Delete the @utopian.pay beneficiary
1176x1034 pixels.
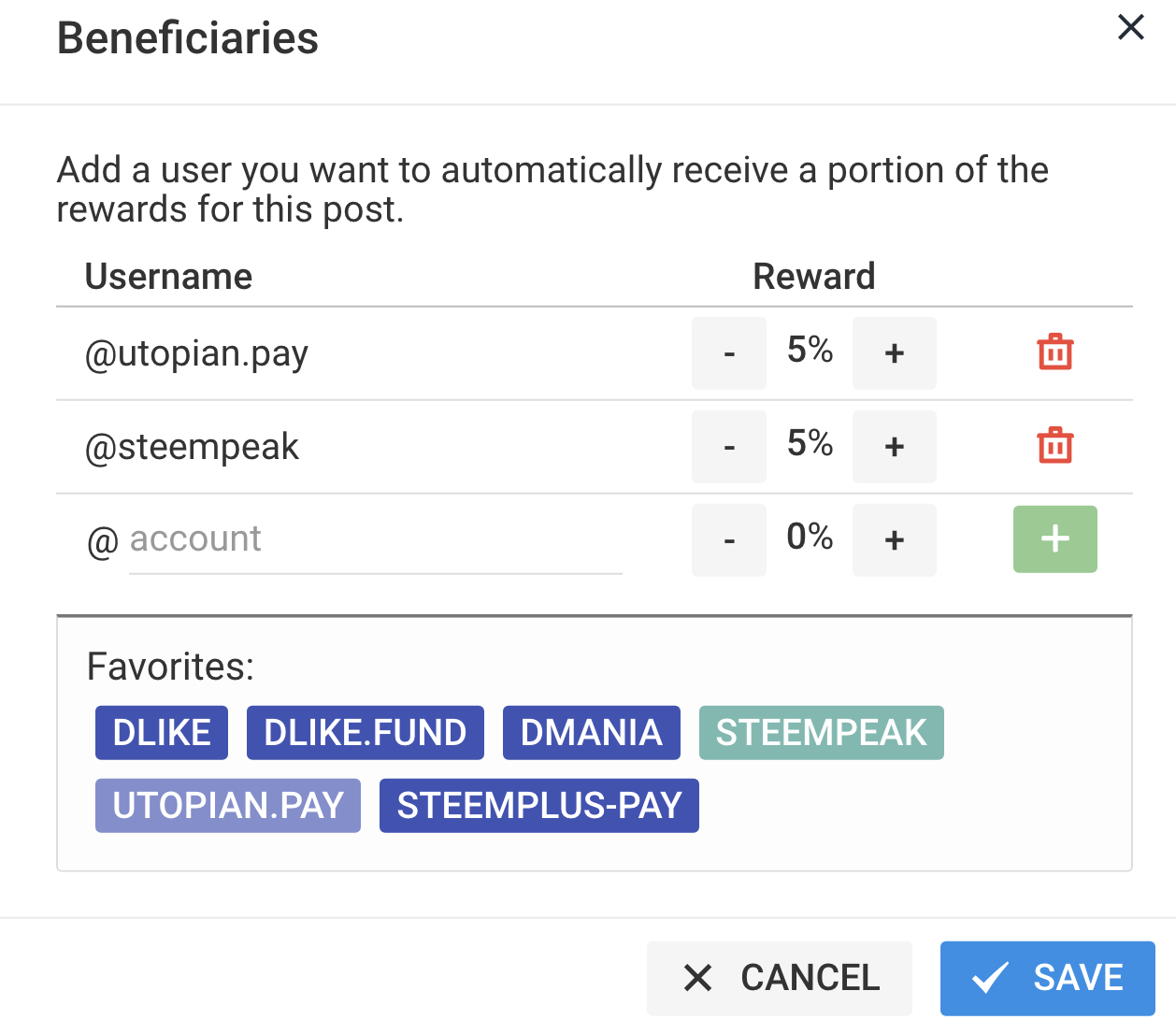(1054, 352)
